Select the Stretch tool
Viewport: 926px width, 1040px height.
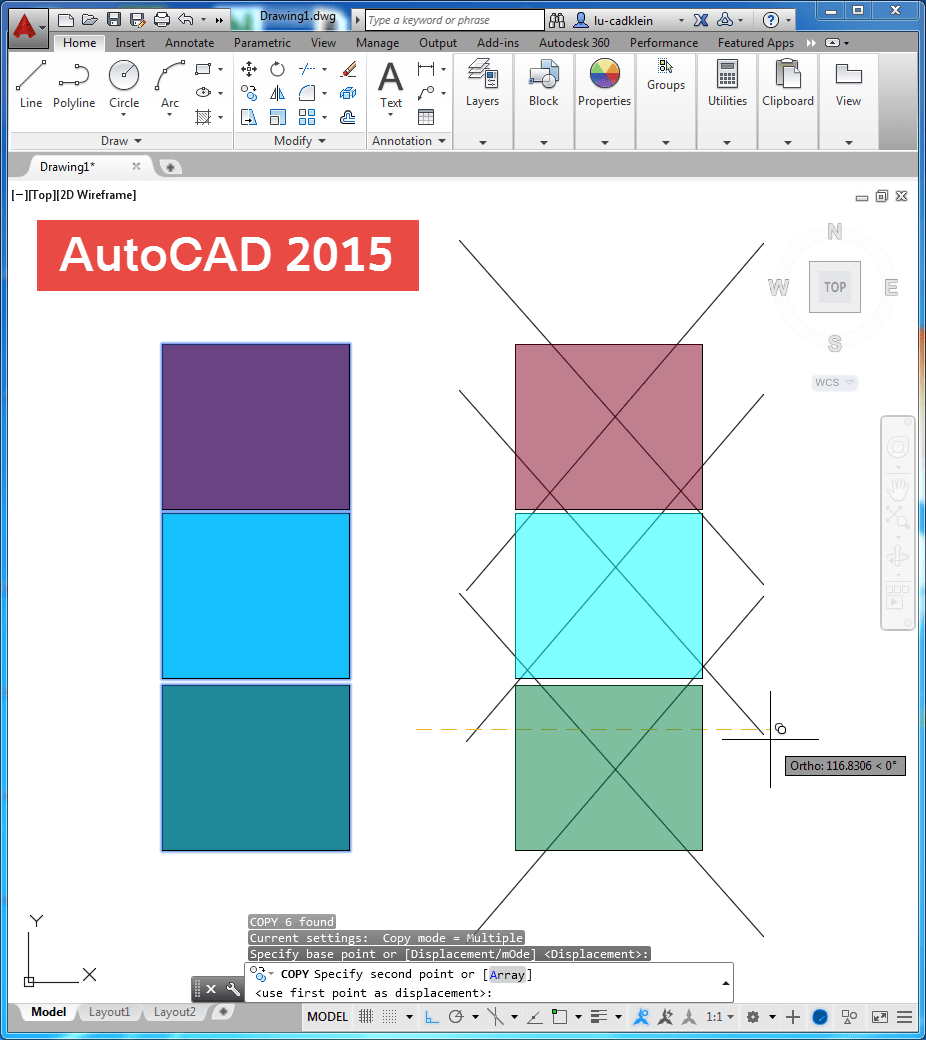249,117
